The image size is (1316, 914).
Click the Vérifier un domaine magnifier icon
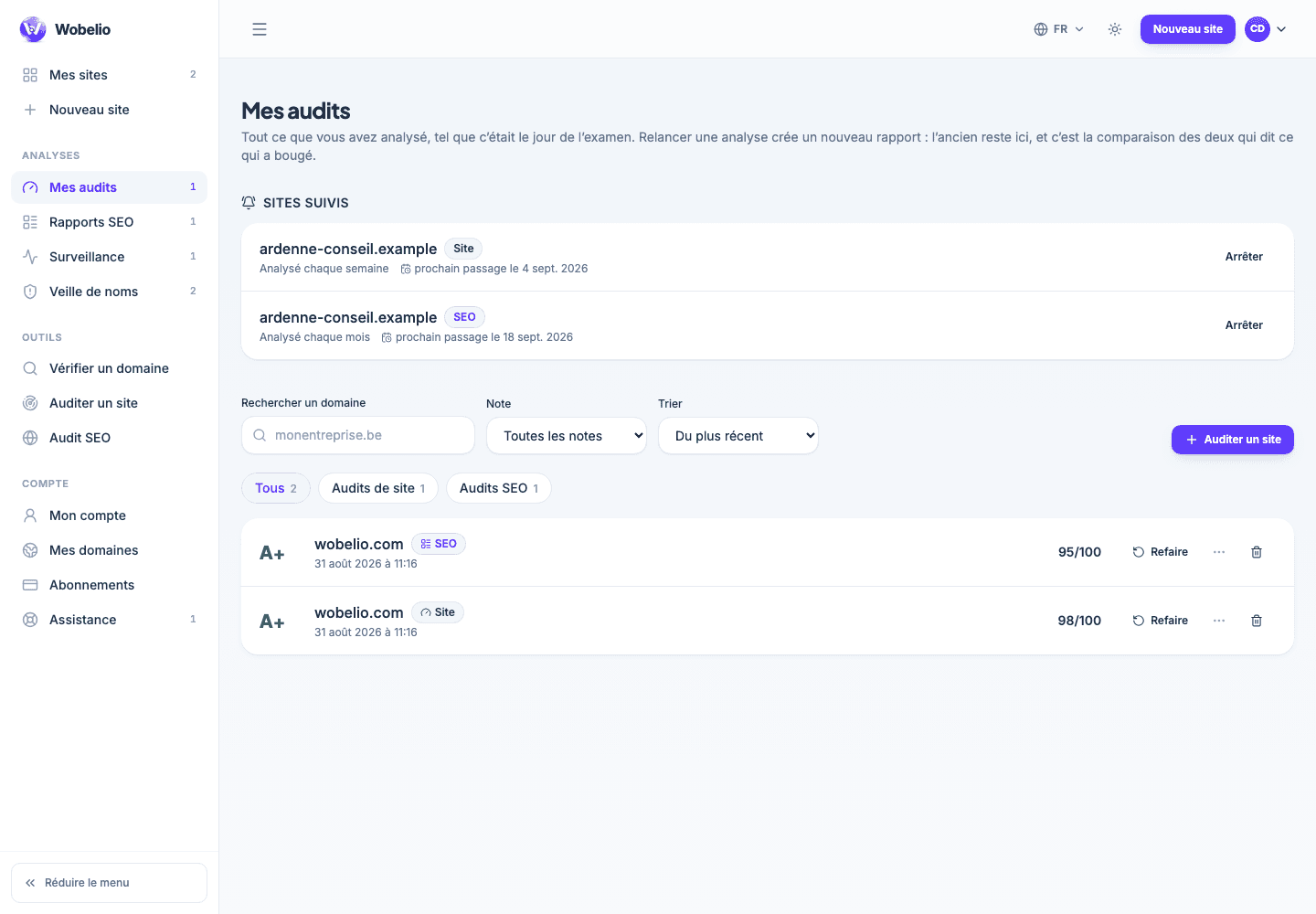click(x=30, y=368)
